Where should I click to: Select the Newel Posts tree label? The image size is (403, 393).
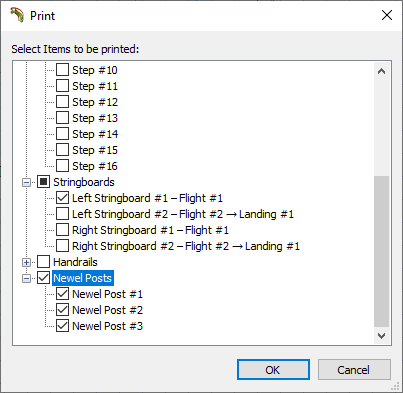(83, 278)
